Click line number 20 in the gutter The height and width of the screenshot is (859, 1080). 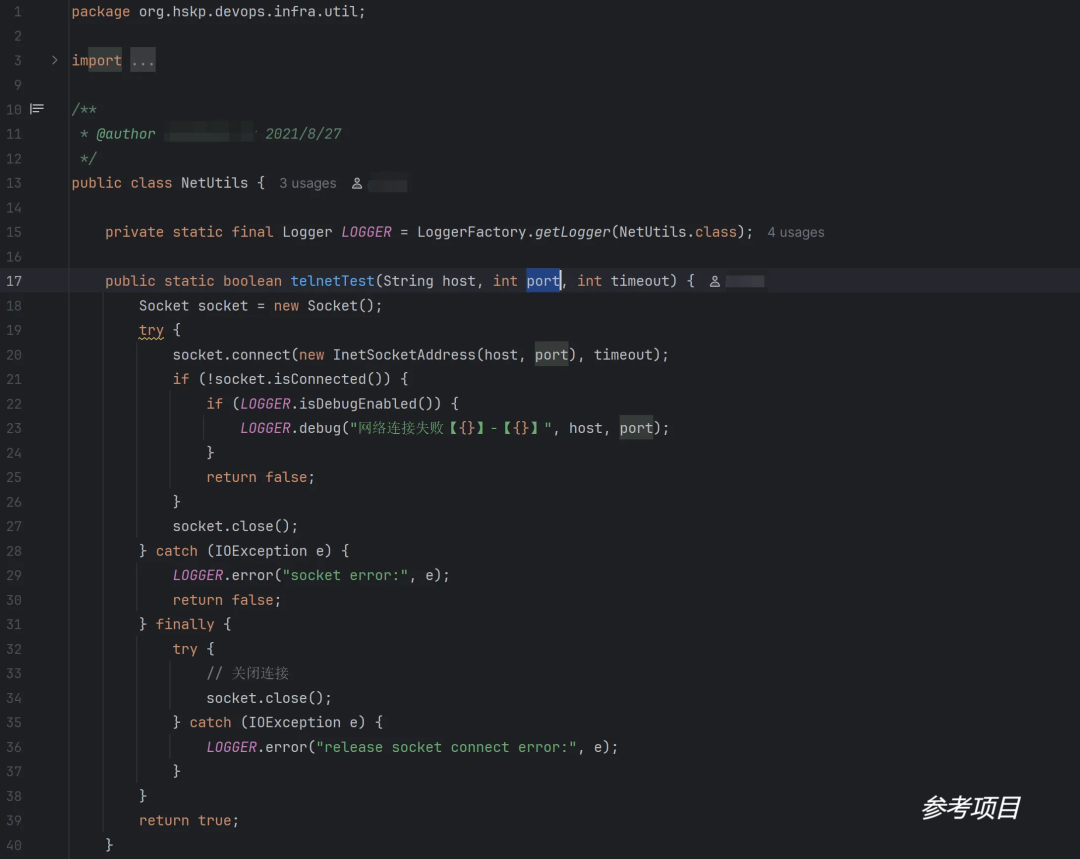point(14,355)
